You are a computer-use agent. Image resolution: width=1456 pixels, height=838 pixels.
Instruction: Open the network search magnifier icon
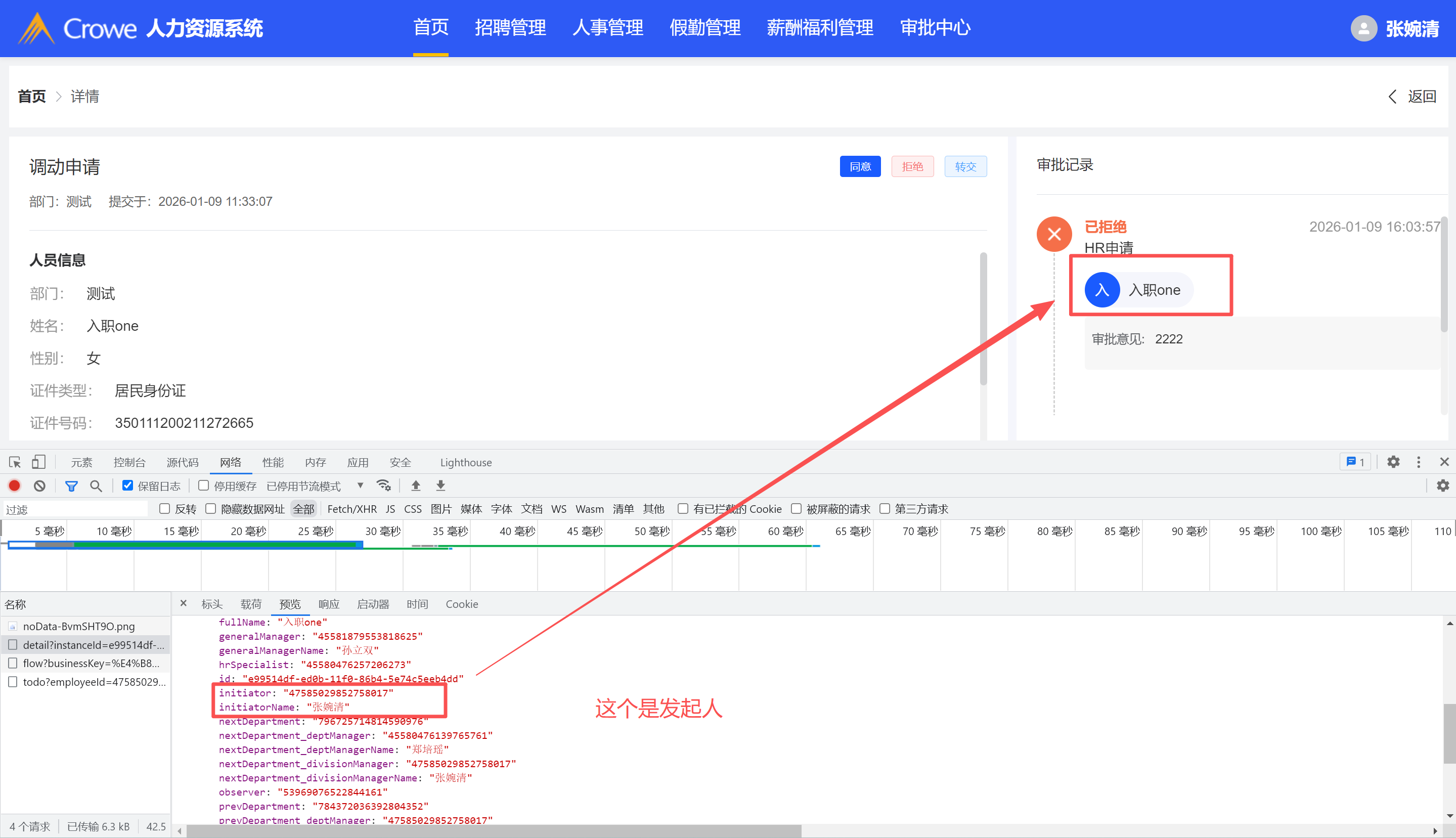click(96, 486)
